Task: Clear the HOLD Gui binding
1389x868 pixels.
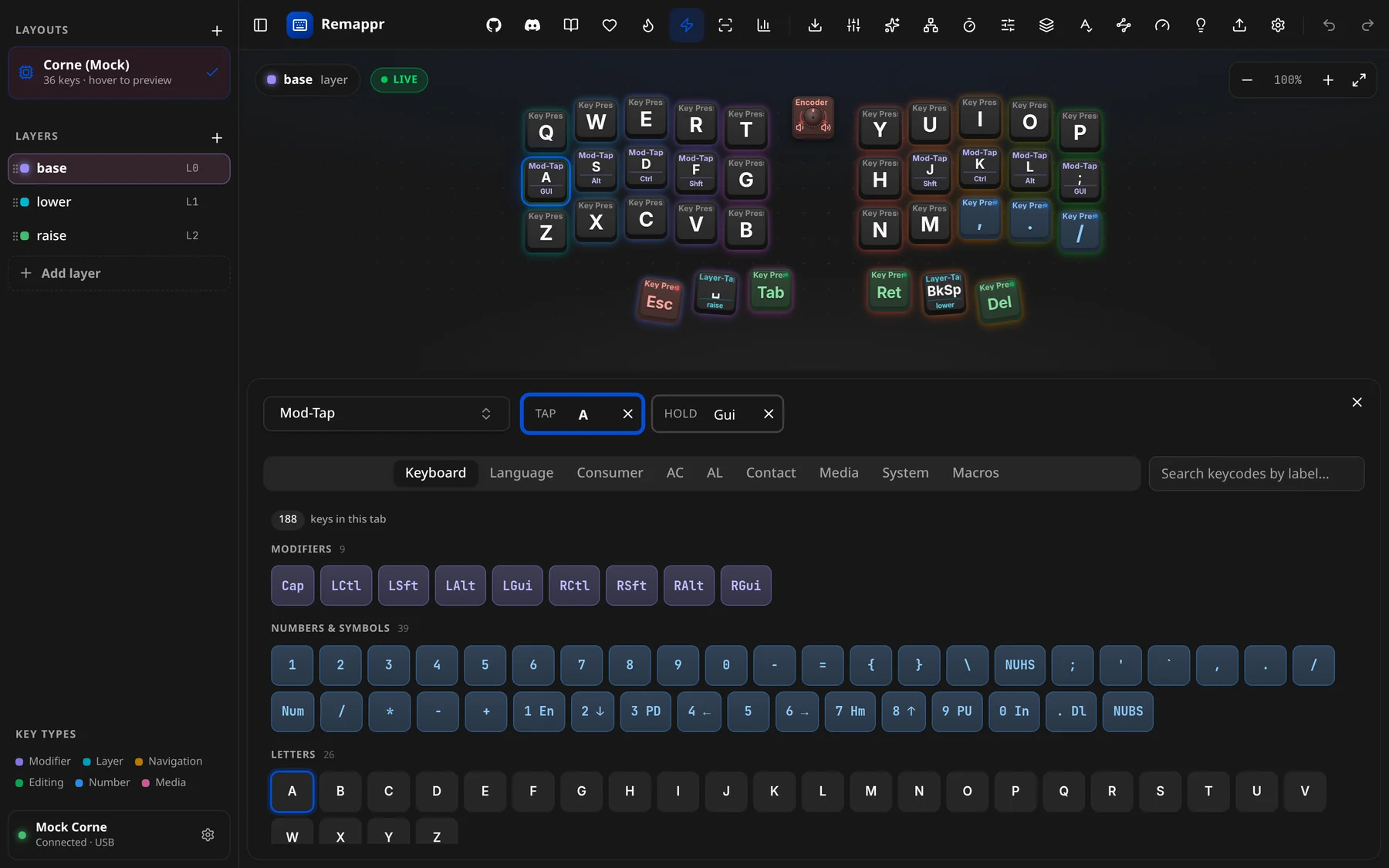Action: click(x=769, y=414)
